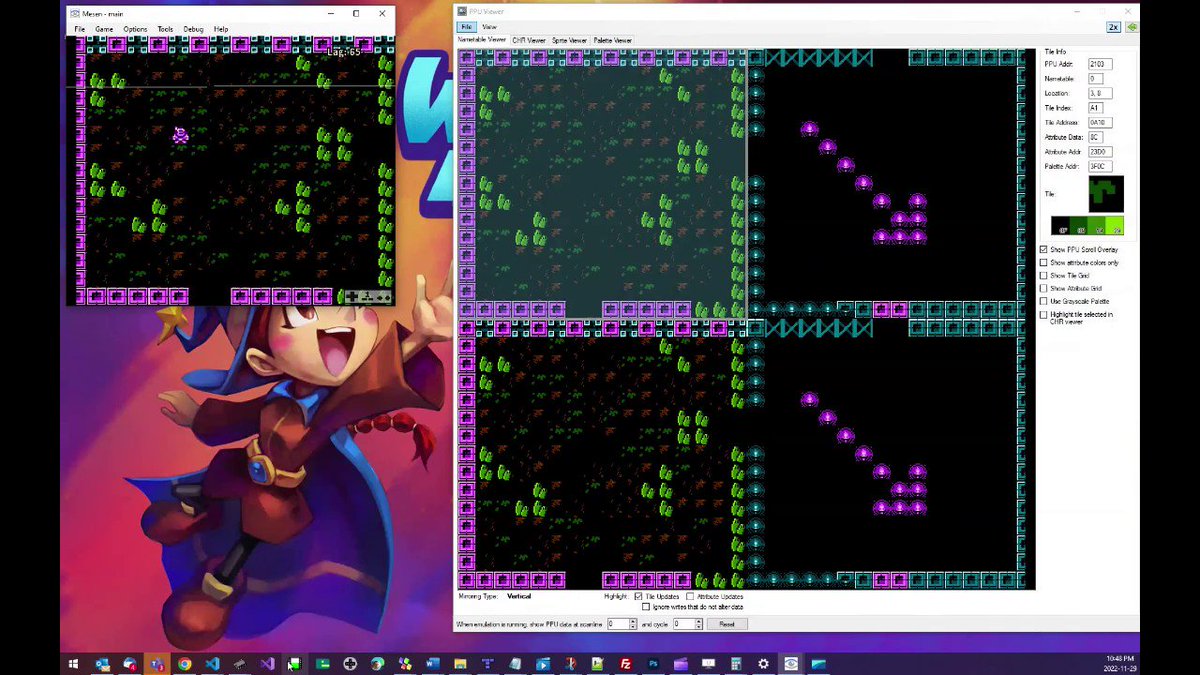Open purple Visual Studio from the taskbar
The height and width of the screenshot is (675, 1200).
[267, 663]
